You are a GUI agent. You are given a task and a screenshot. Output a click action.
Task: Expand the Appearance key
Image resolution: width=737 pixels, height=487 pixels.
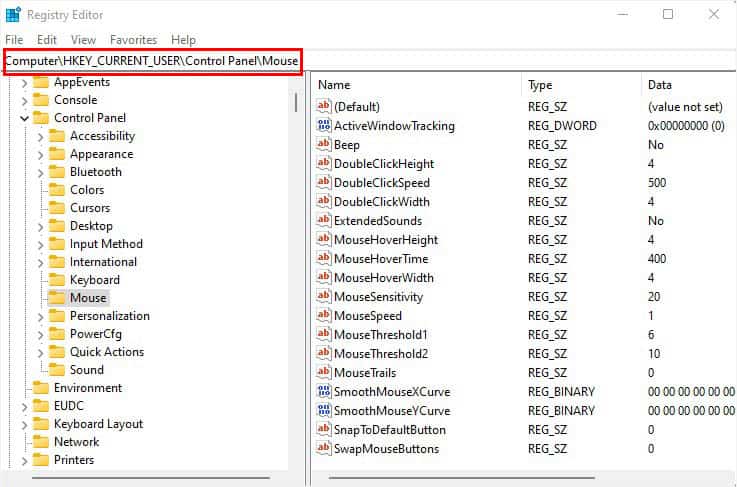40,155
